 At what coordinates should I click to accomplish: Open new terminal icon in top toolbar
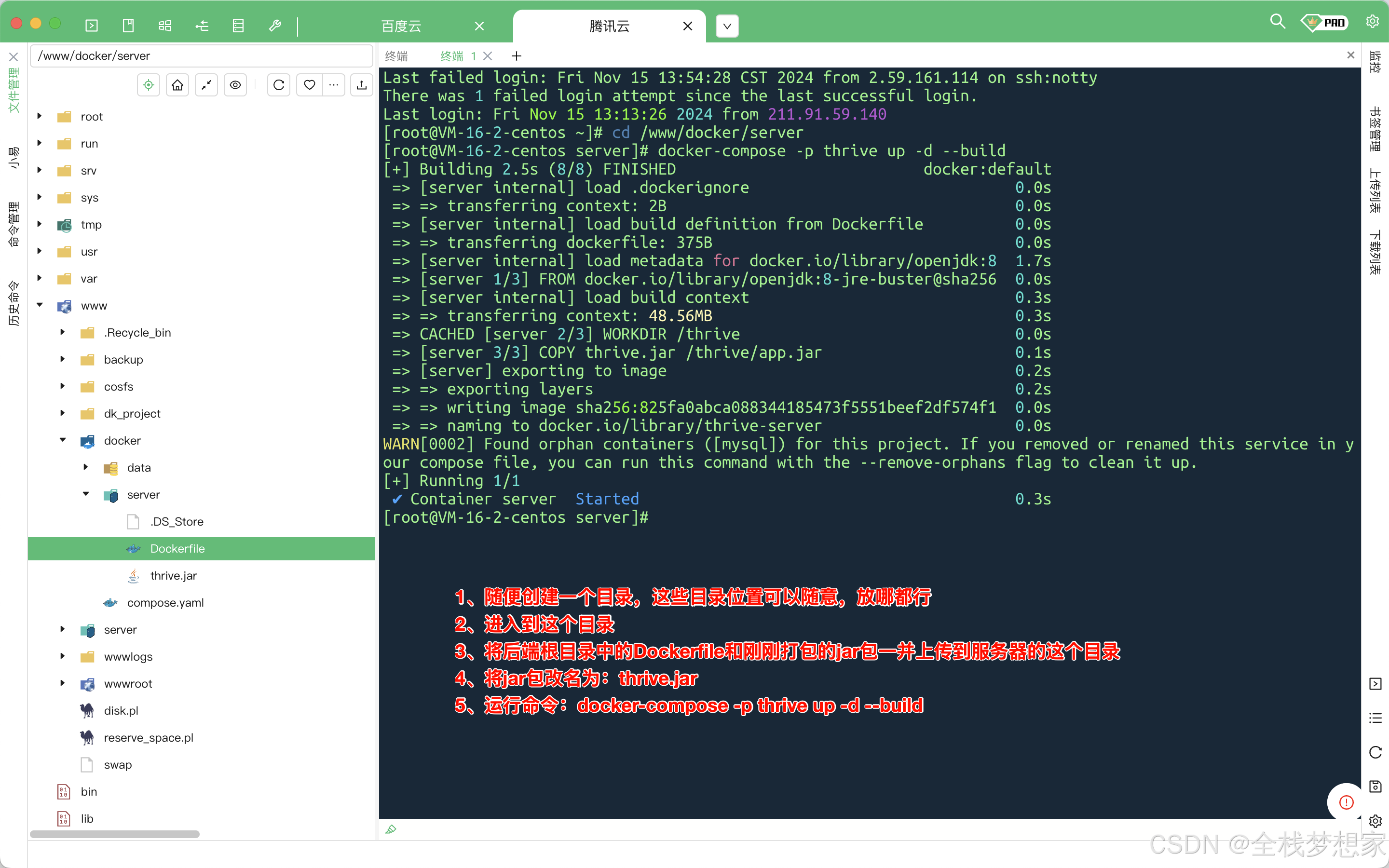pos(92,26)
